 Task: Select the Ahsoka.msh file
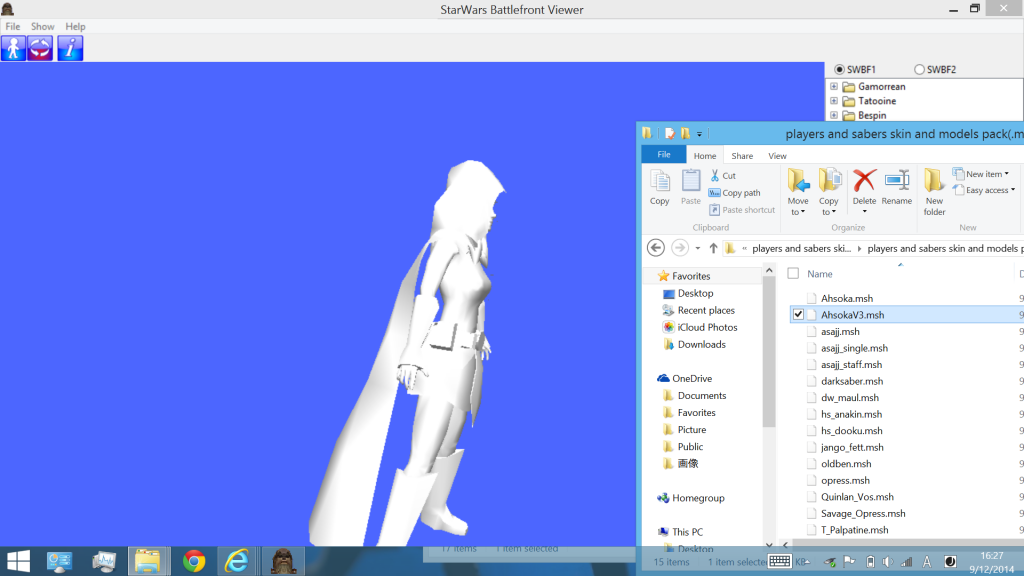pos(847,298)
